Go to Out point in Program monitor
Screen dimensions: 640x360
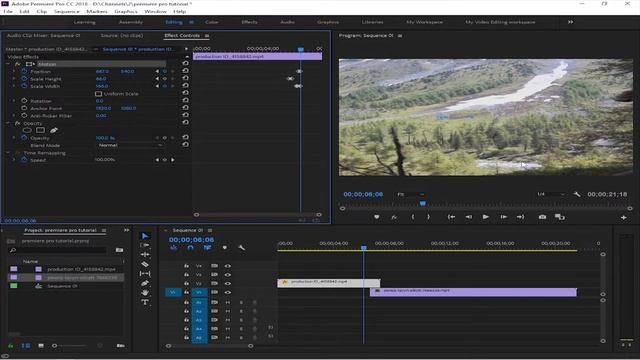point(520,217)
